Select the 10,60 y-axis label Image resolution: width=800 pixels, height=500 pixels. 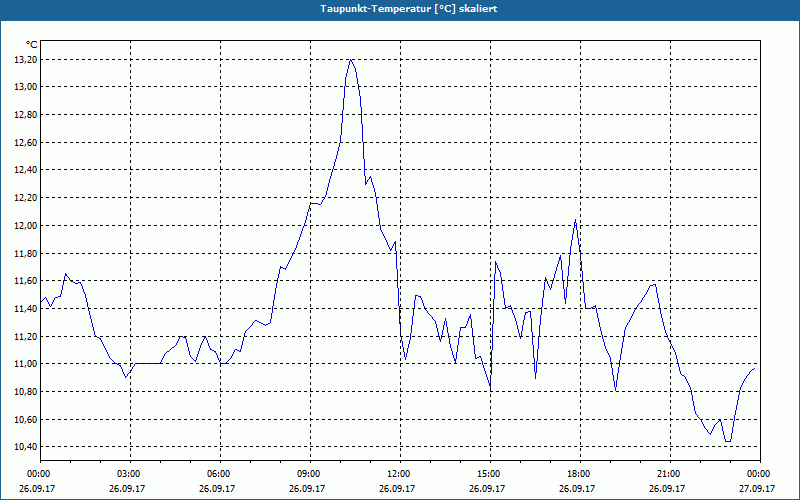pos(27,419)
